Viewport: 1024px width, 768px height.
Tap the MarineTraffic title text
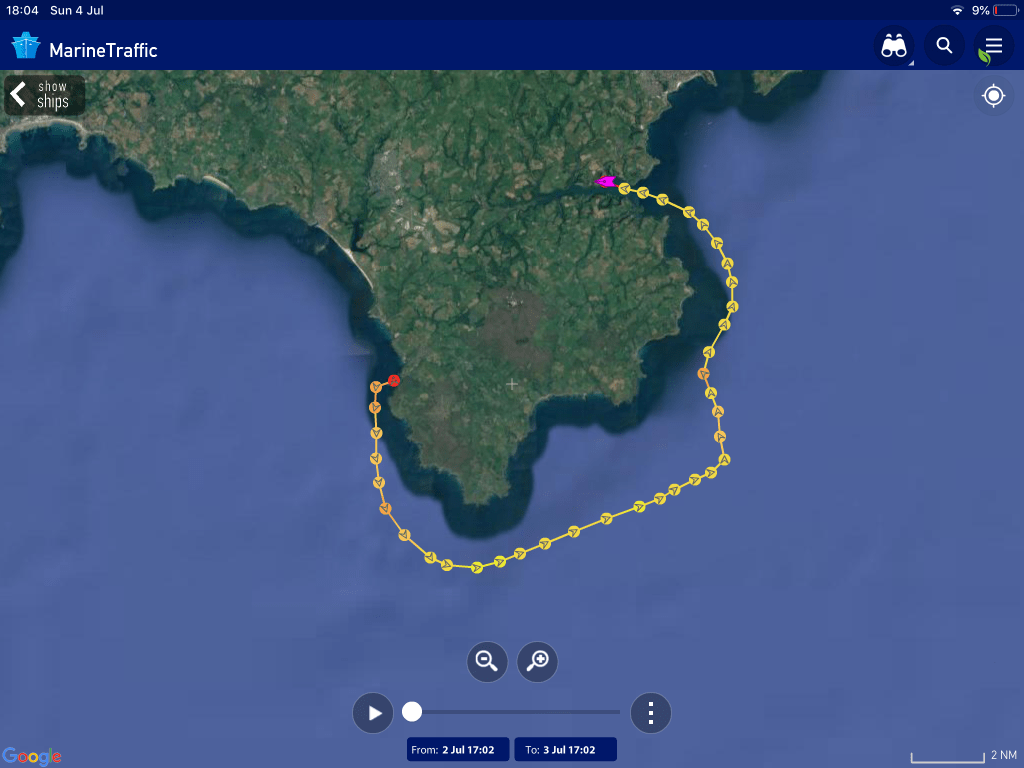(103, 50)
